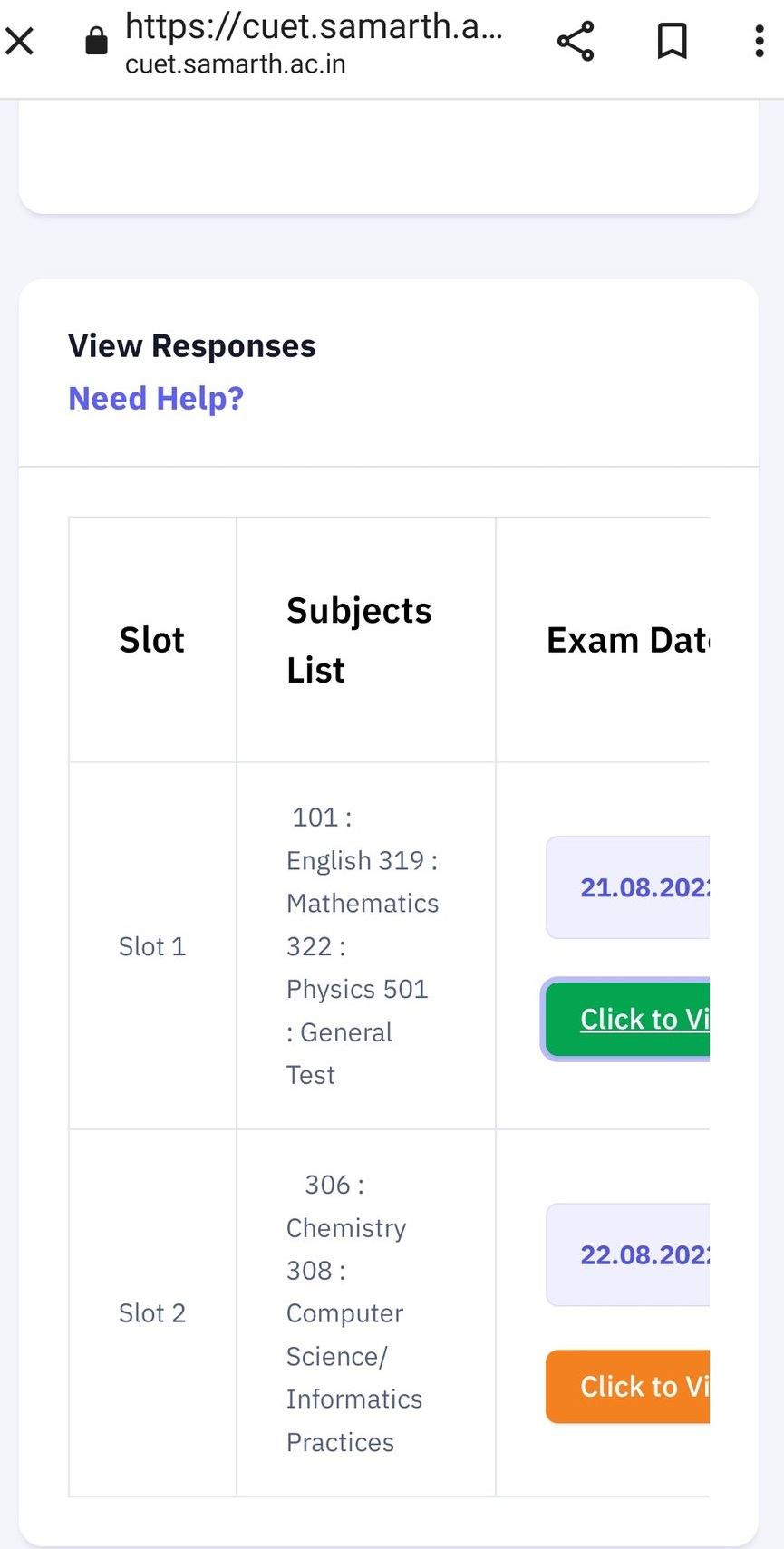Select the Slot 1 row label
Screen dimensions: 784x1549
click(x=152, y=947)
